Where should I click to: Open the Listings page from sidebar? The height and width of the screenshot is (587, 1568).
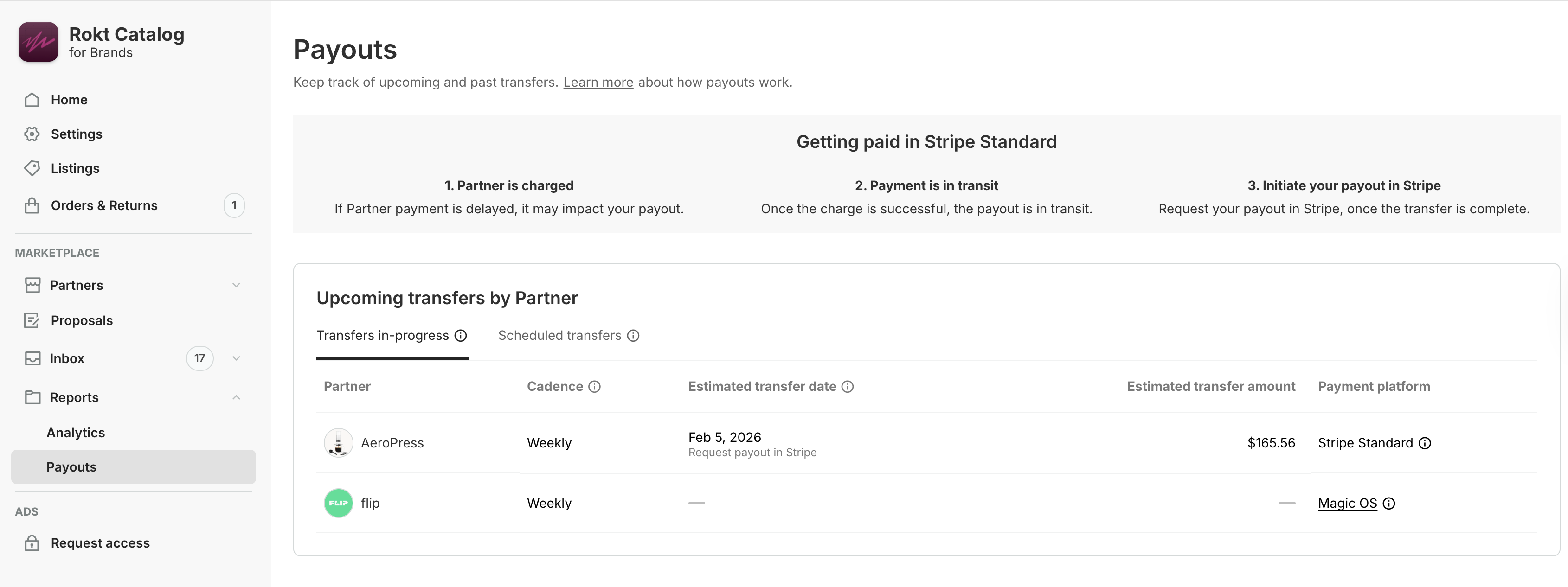click(75, 168)
